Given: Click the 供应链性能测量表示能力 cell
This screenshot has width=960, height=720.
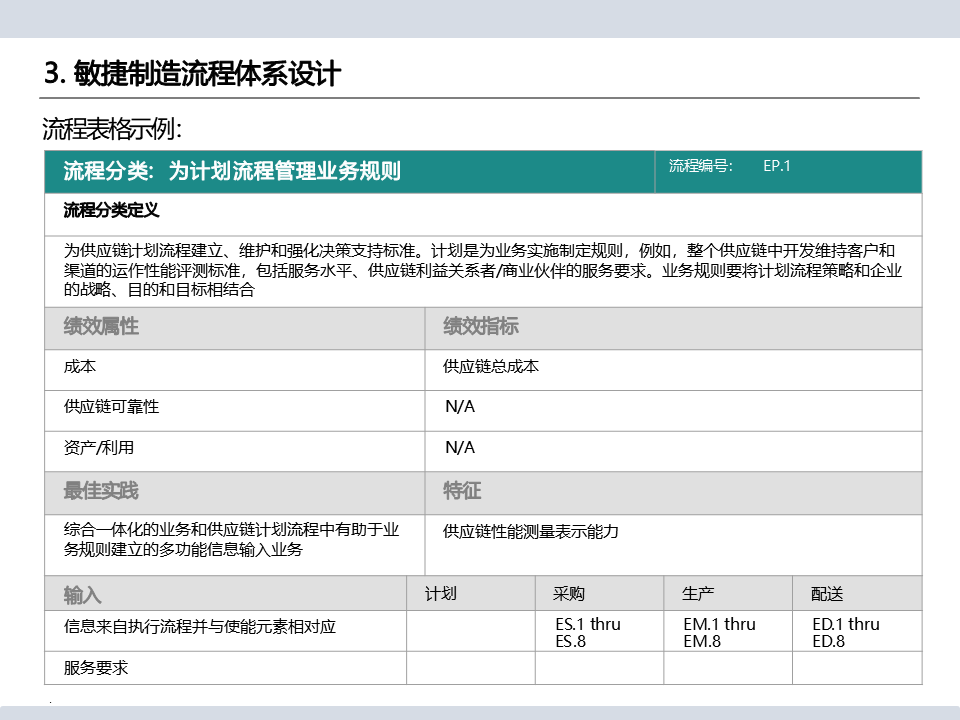Looking at the screenshot, I should tap(673, 545).
